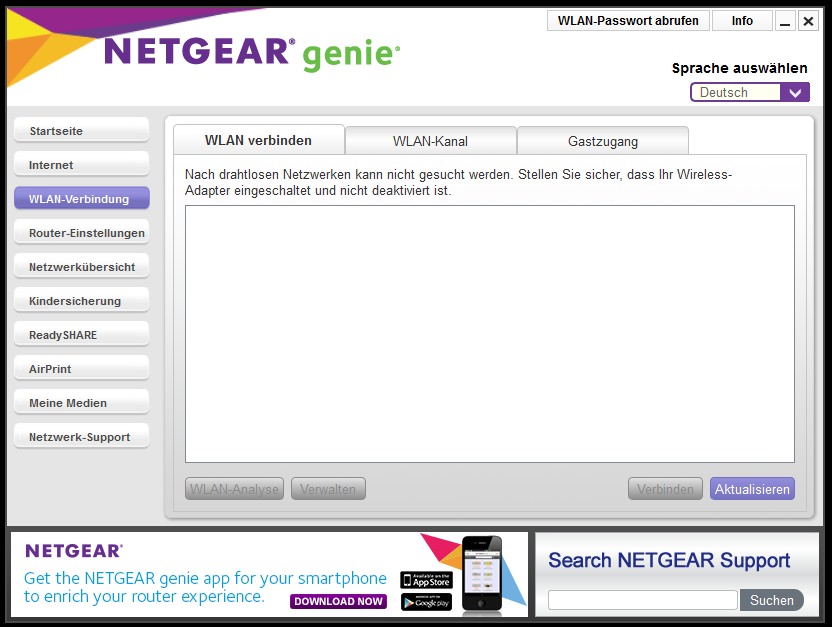This screenshot has width=832, height=627.
Task: Close the genie window
Action: click(x=808, y=21)
